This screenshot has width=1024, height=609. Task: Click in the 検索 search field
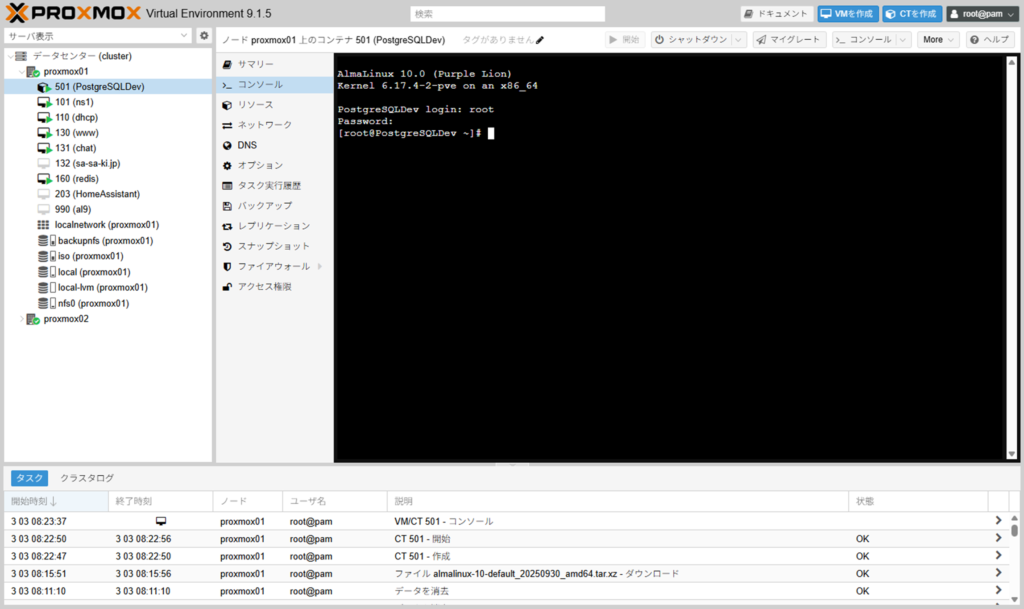(507, 14)
